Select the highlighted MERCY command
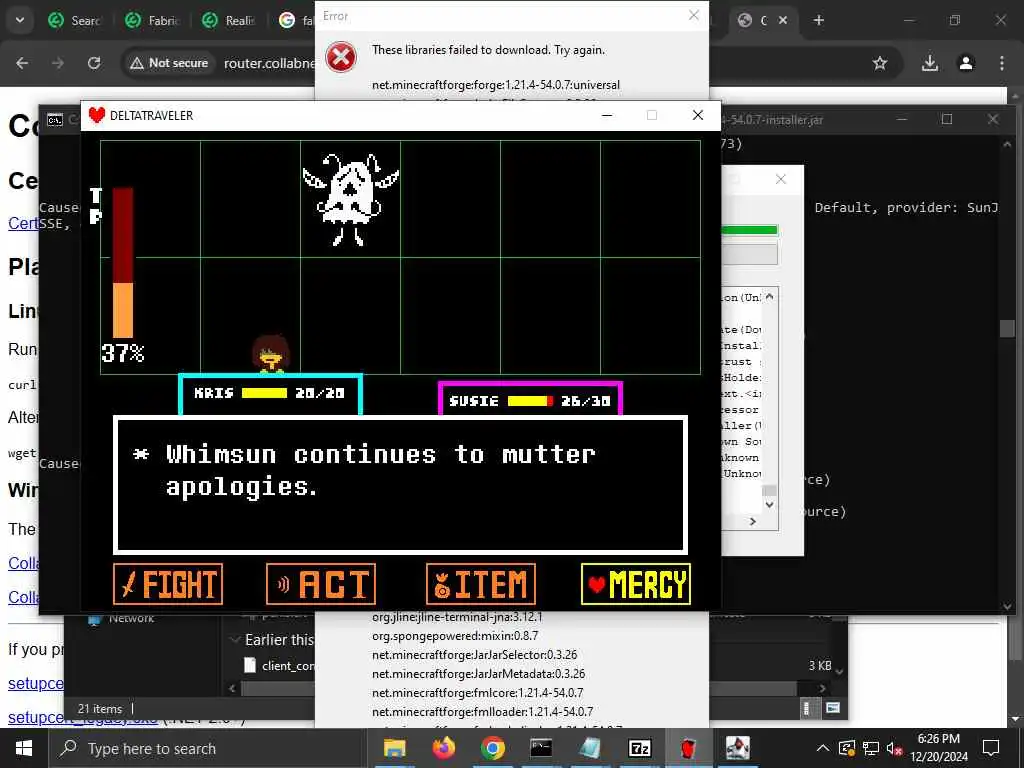Image resolution: width=1024 pixels, height=768 pixels. point(636,584)
